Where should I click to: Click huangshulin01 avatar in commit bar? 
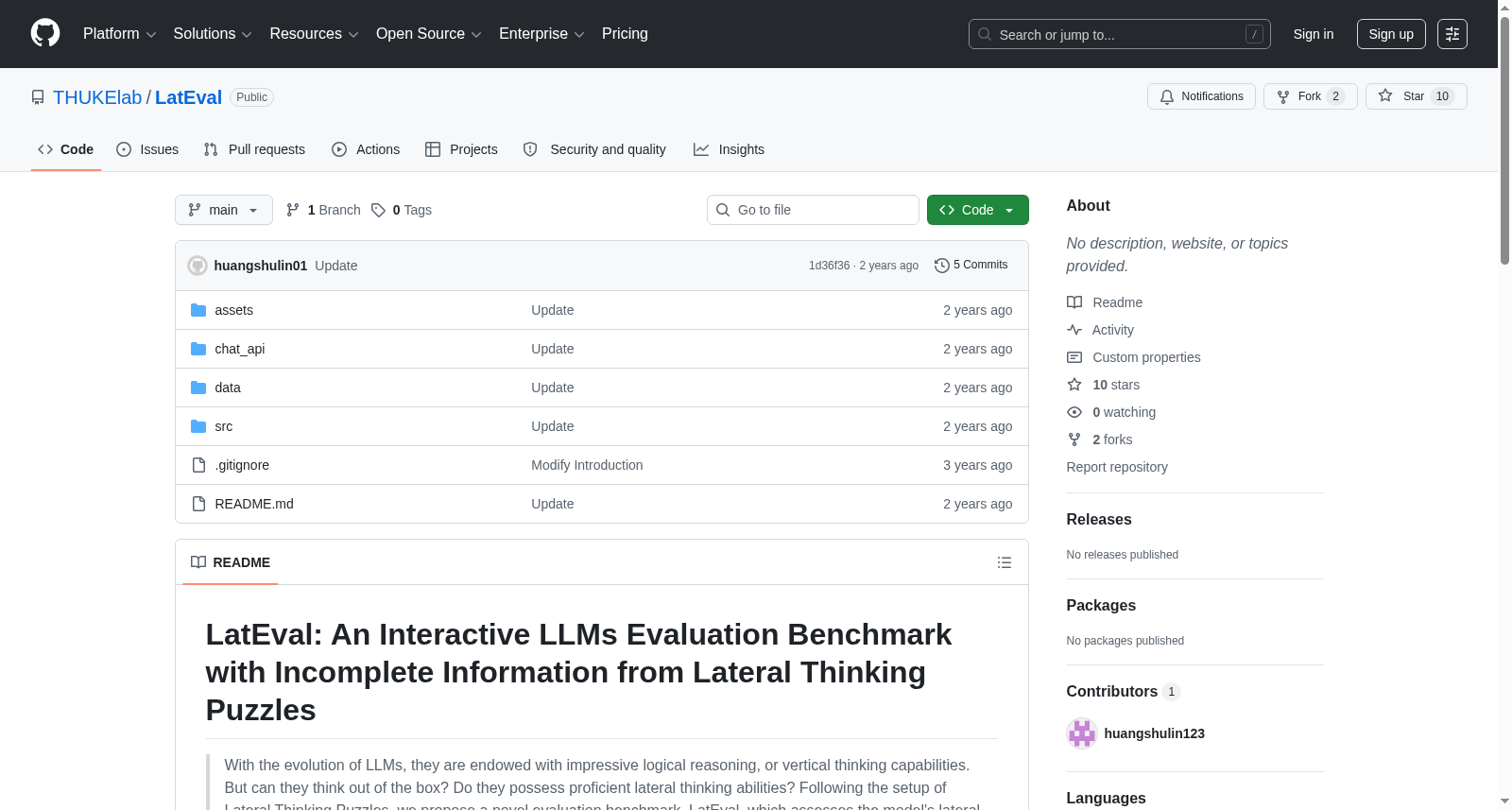pyautogui.click(x=198, y=266)
